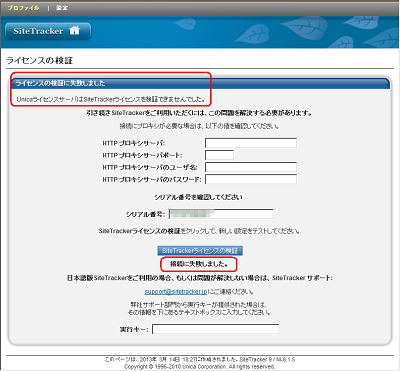The height and width of the screenshot is (371, 400).
Task: Click the SiteTracker logo button
Action: [48, 31]
